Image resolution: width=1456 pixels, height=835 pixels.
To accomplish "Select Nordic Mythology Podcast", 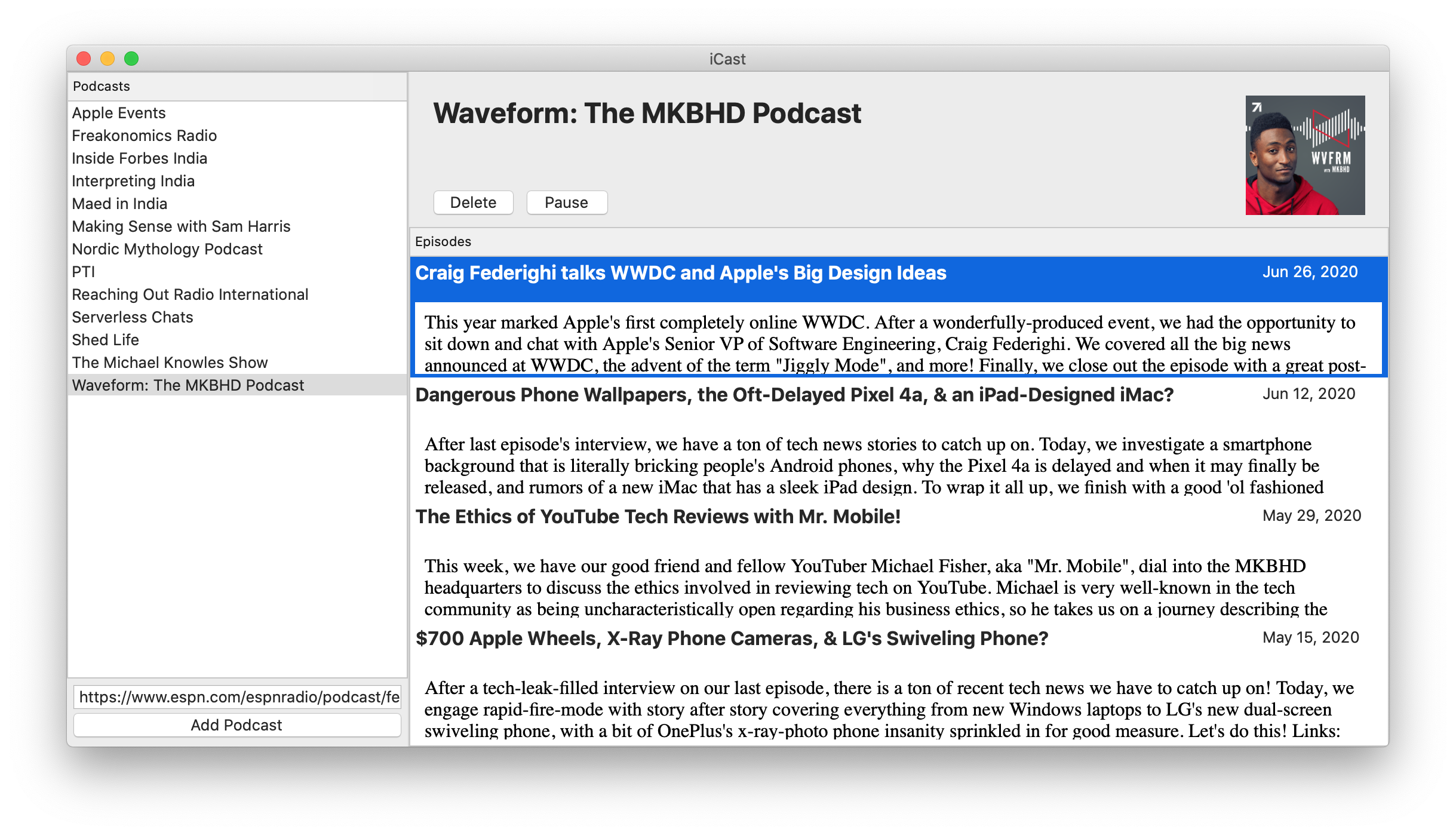I will [x=237, y=249].
